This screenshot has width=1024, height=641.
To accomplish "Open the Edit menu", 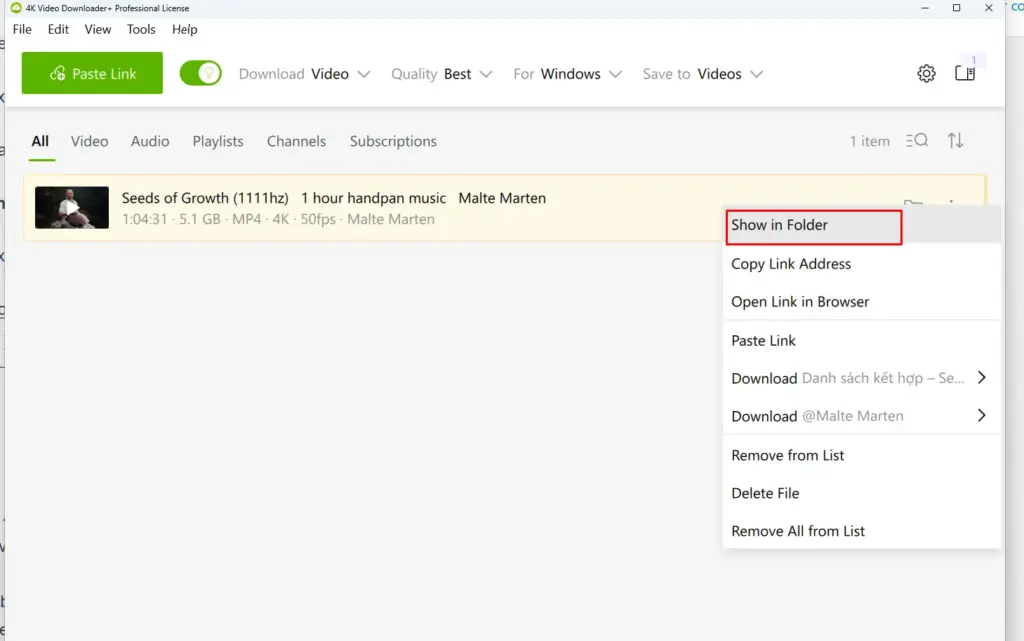I will [58, 29].
